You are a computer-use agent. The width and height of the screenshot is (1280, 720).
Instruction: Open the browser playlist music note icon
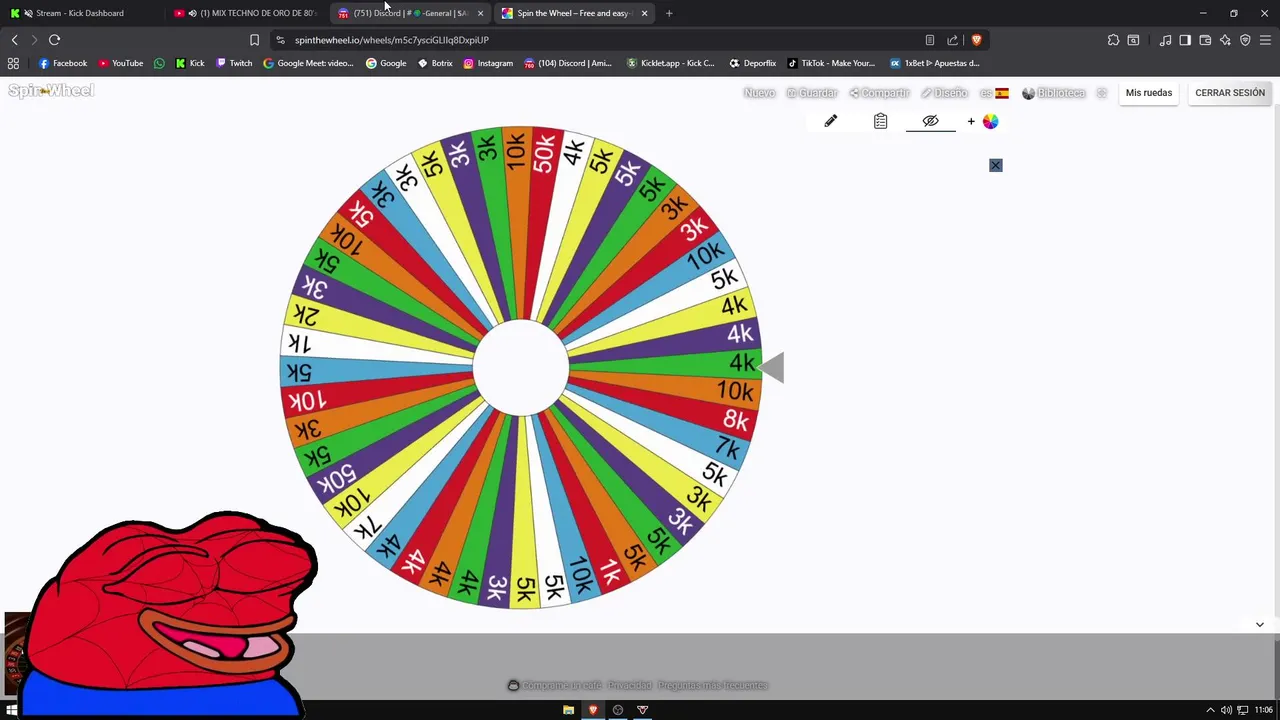[x=1165, y=40]
